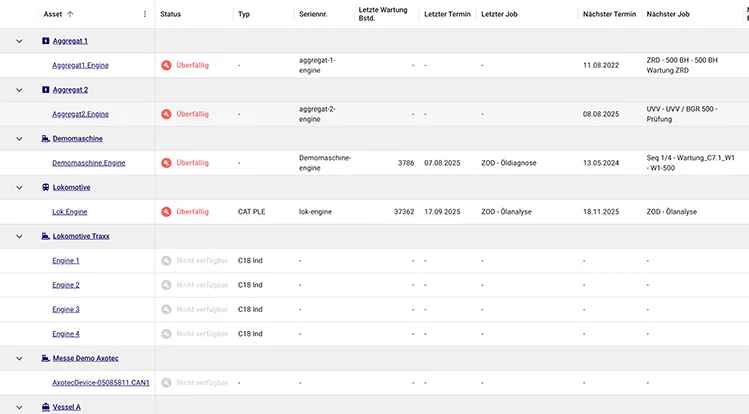Open the Demomaschine asset link

click(77, 138)
